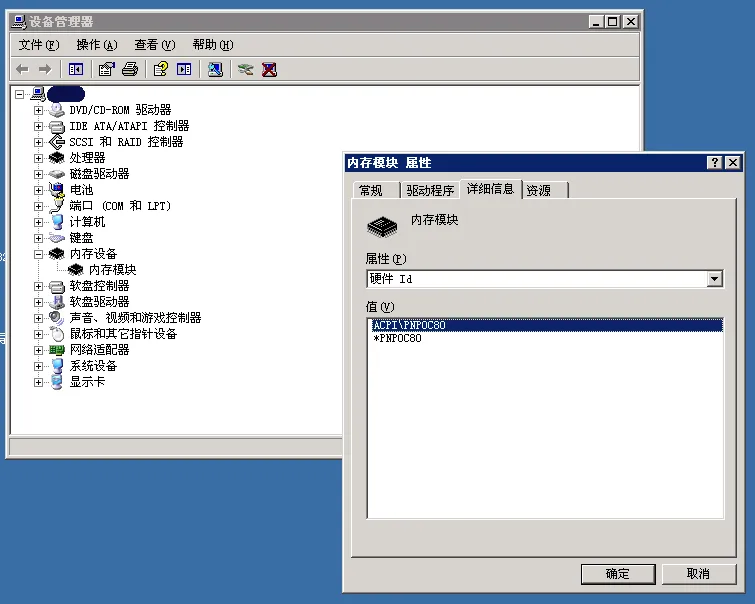Click the SCSI and RAID controller icon
Image resolution: width=755 pixels, height=604 pixels.
coord(57,142)
